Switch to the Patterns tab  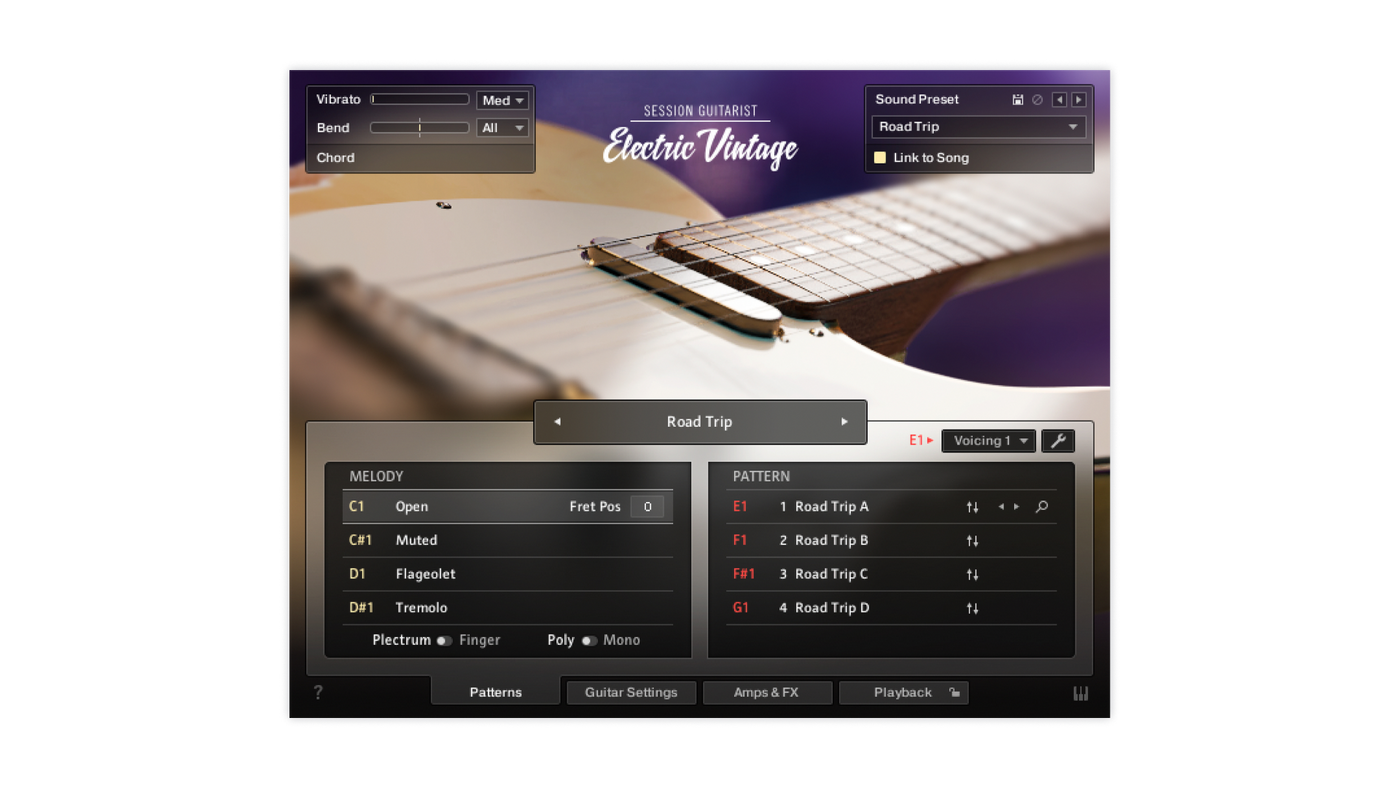click(496, 692)
